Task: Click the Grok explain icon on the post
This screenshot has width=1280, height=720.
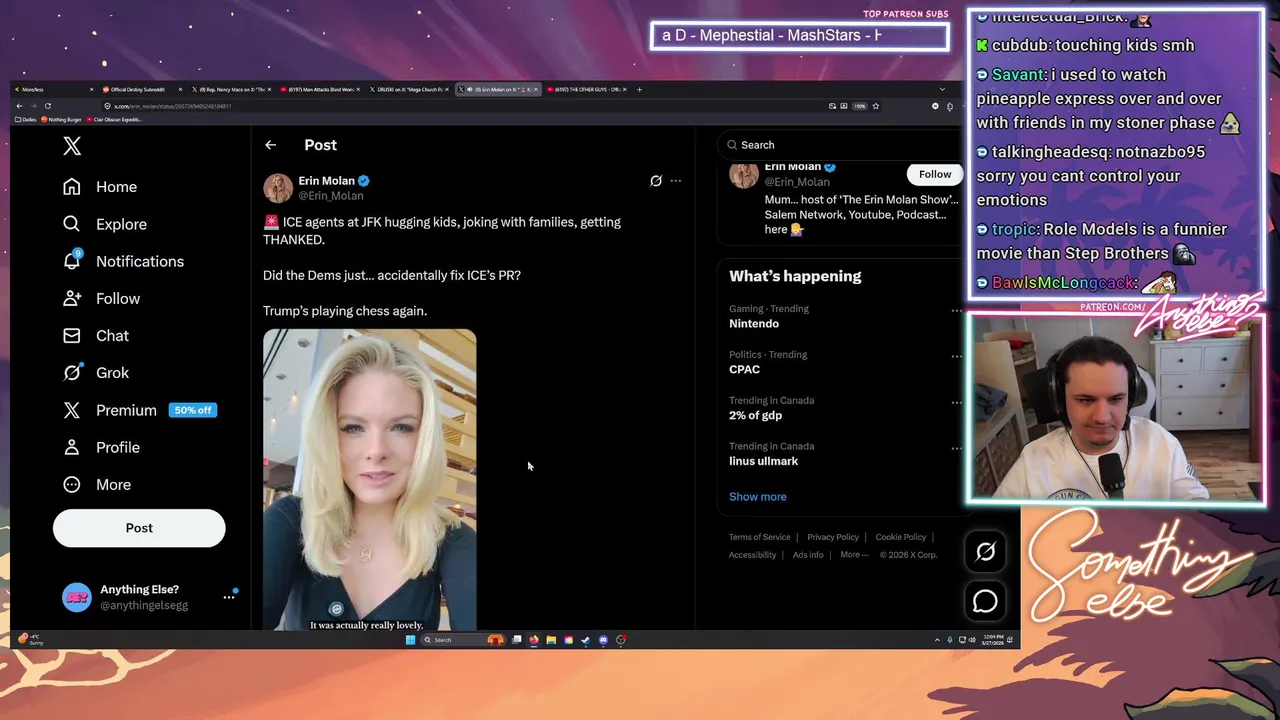Action: pyautogui.click(x=656, y=181)
